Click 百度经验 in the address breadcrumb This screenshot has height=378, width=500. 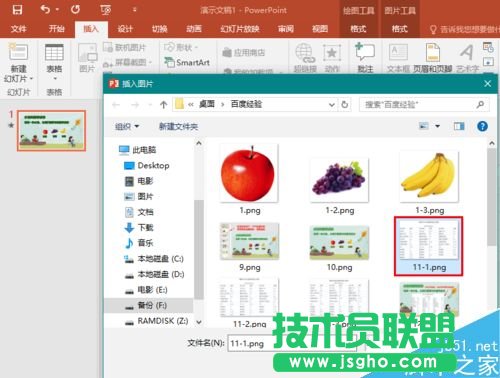click(246, 104)
